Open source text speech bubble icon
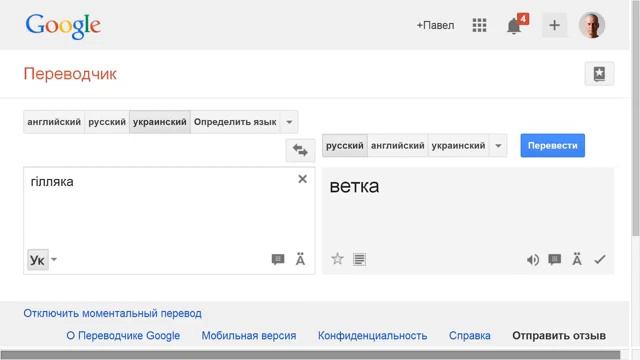 (278, 259)
